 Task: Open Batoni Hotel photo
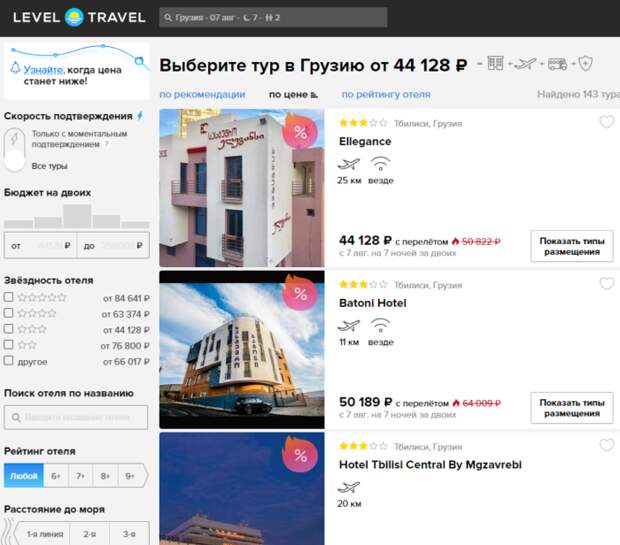coord(242,350)
